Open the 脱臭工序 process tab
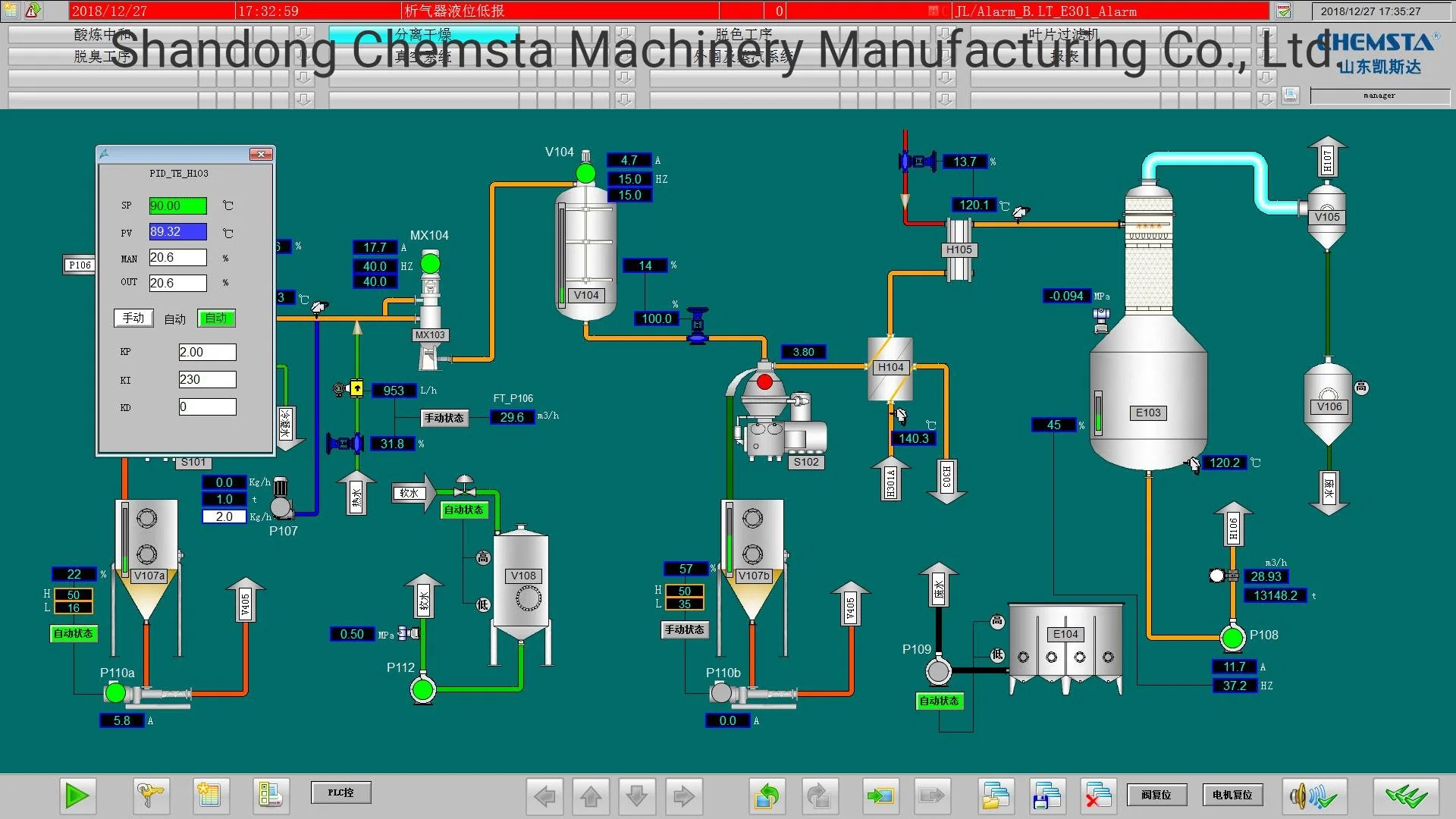The height and width of the screenshot is (819, 1456). click(102, 56)
